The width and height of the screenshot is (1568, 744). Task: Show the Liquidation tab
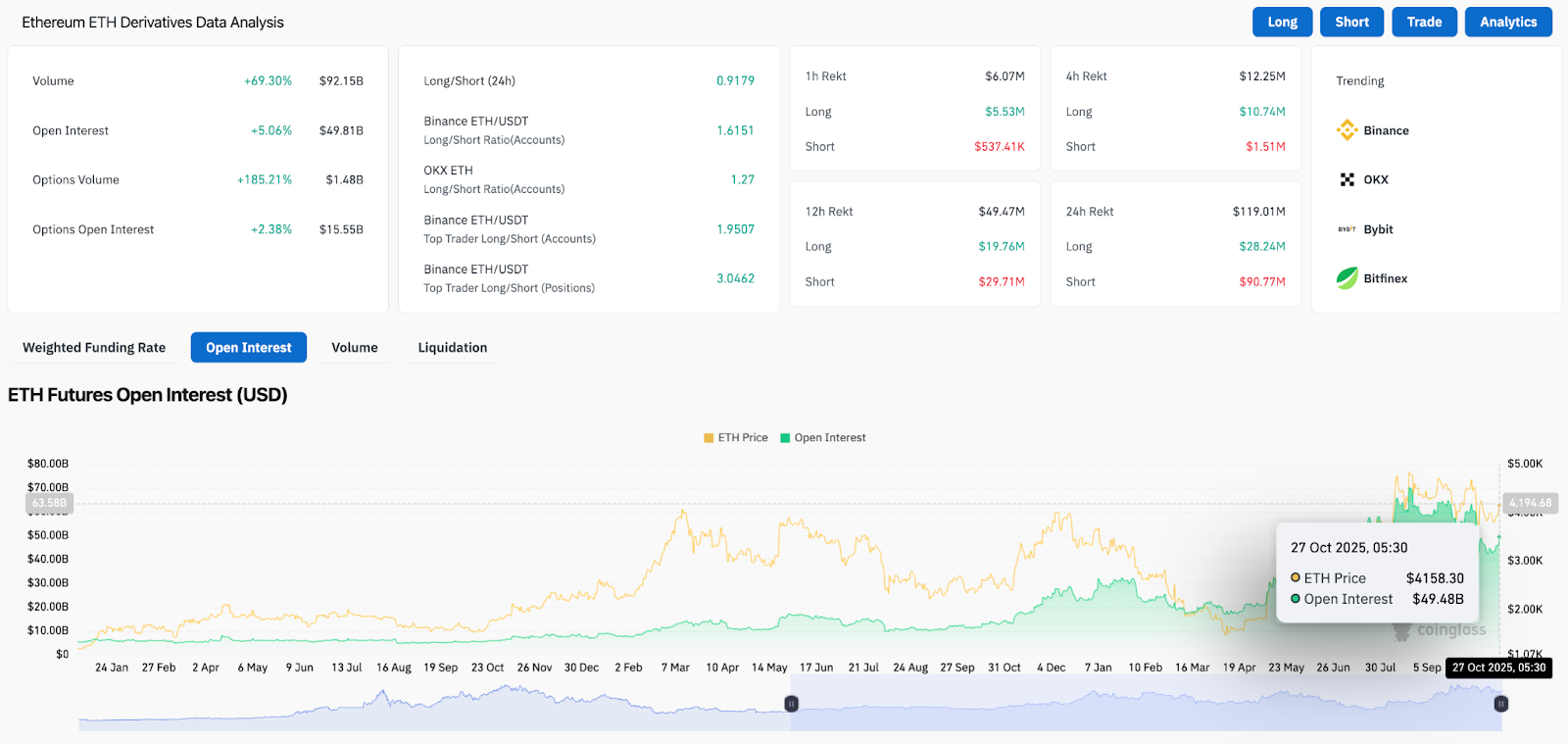[453, 348]
